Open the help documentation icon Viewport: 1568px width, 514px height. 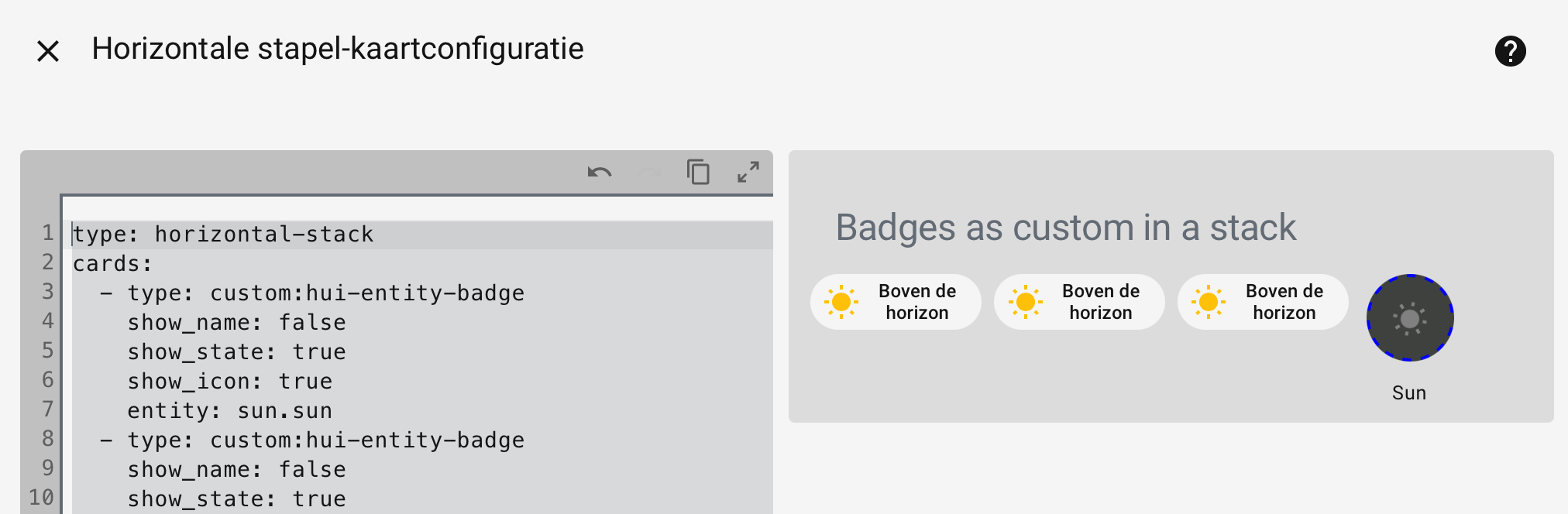[1510, 51]
